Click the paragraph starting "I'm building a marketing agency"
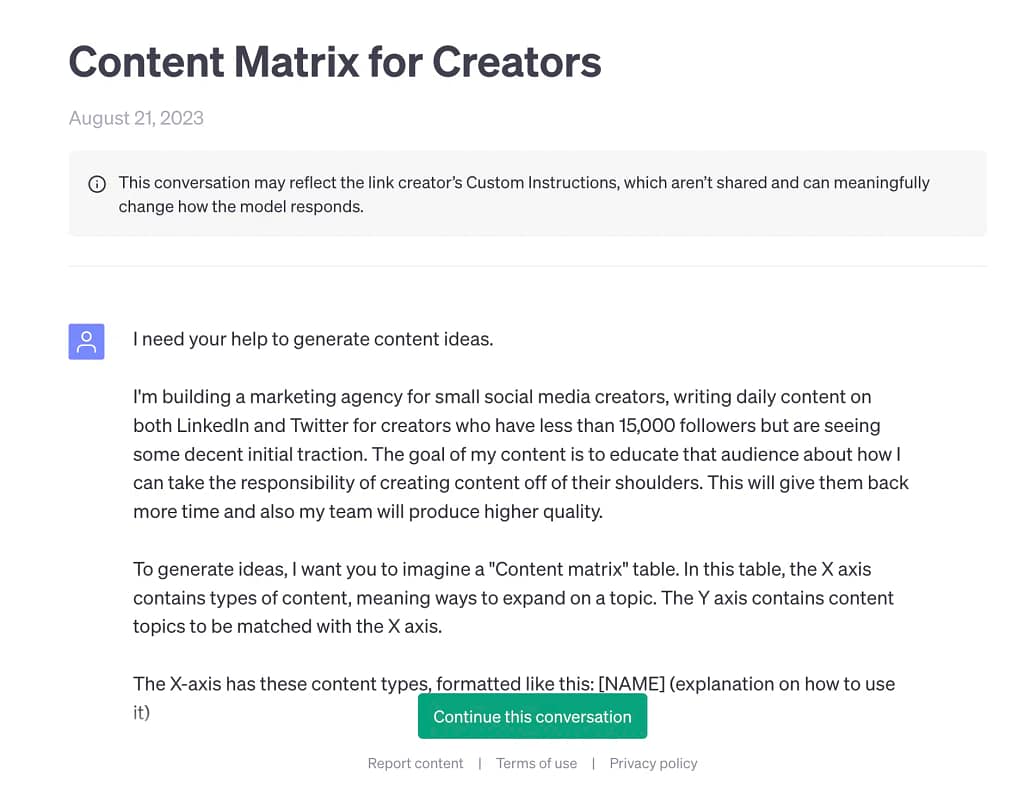1024x790 pixels. [x=520, y=454]
